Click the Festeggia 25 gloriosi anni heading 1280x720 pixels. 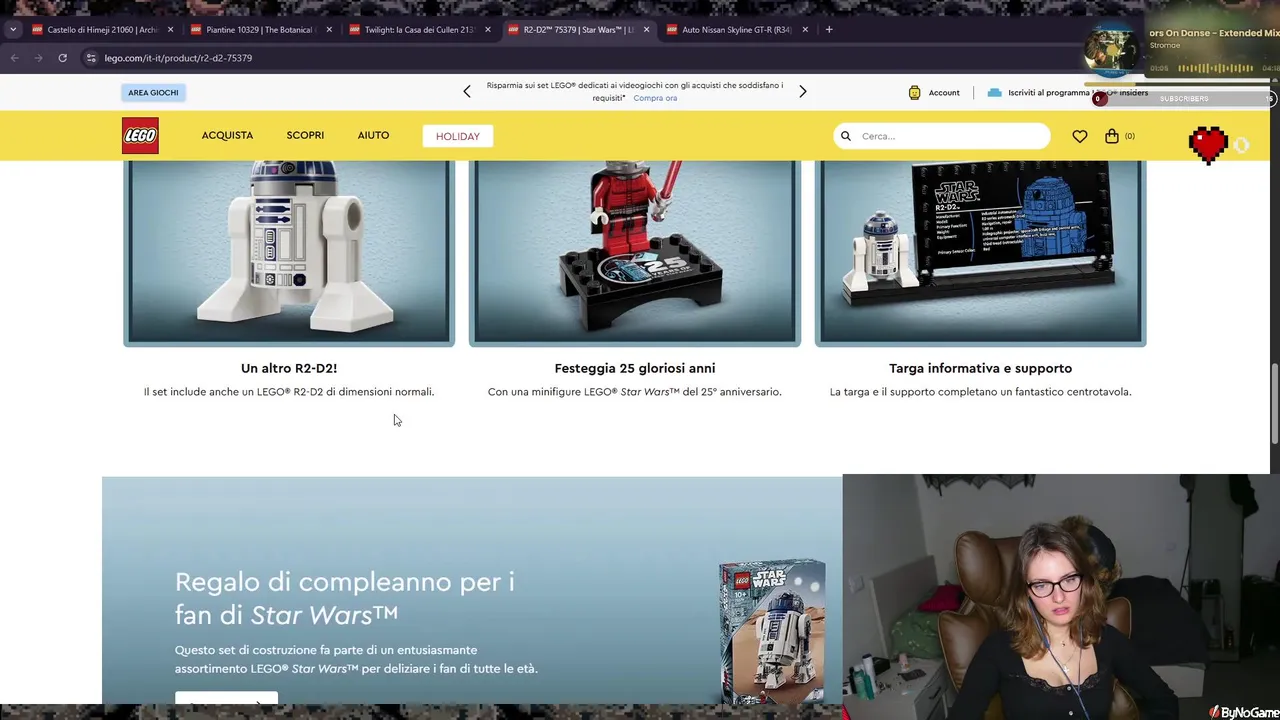tap(635, 368)
